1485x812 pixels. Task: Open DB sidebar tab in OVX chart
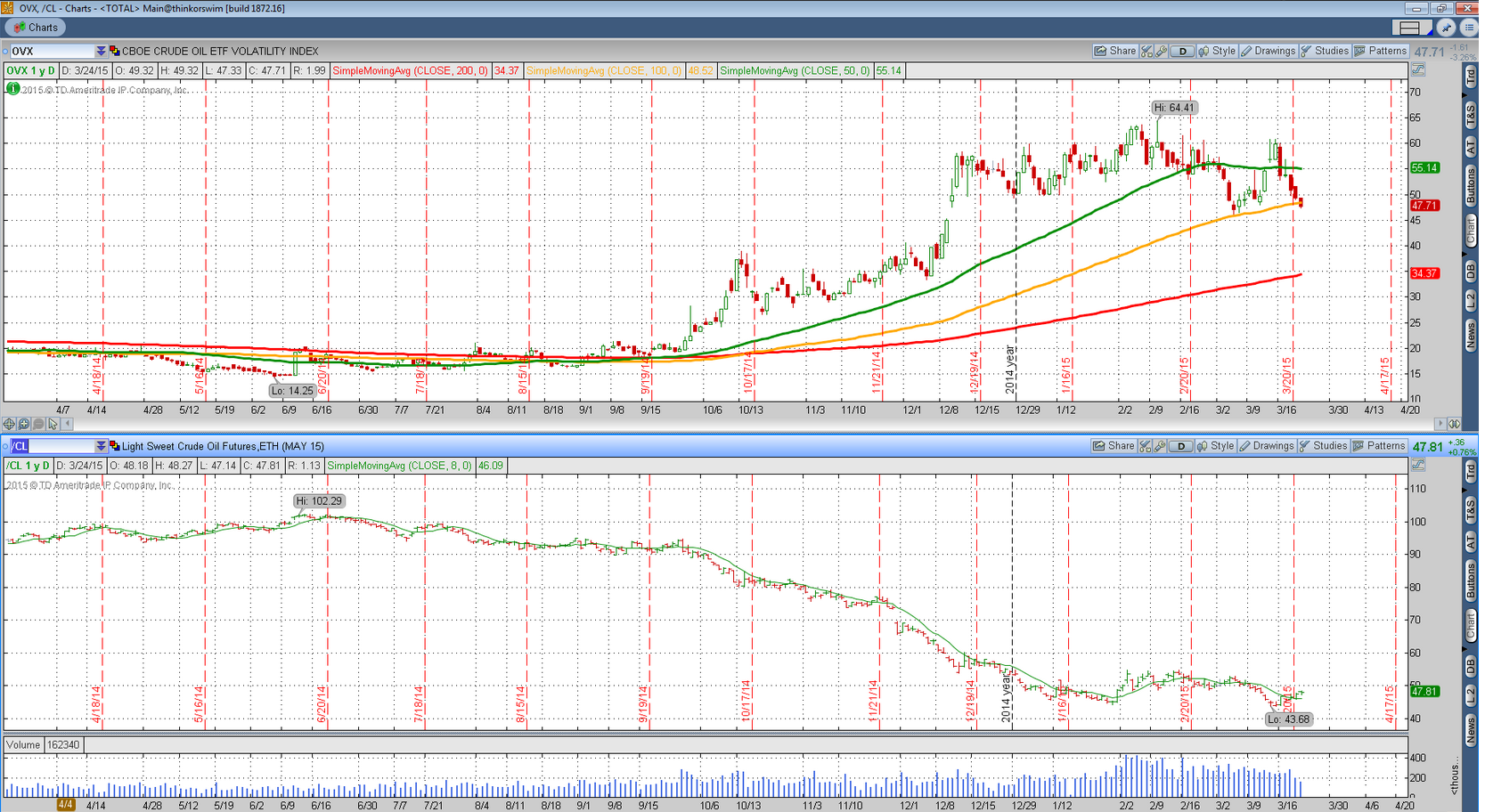(1470, 272)
